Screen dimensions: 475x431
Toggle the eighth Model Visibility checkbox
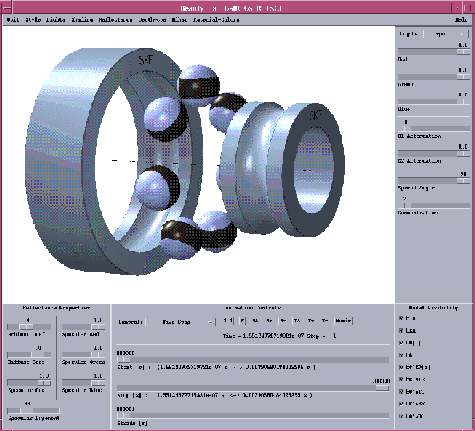click(x=401, y=404)
